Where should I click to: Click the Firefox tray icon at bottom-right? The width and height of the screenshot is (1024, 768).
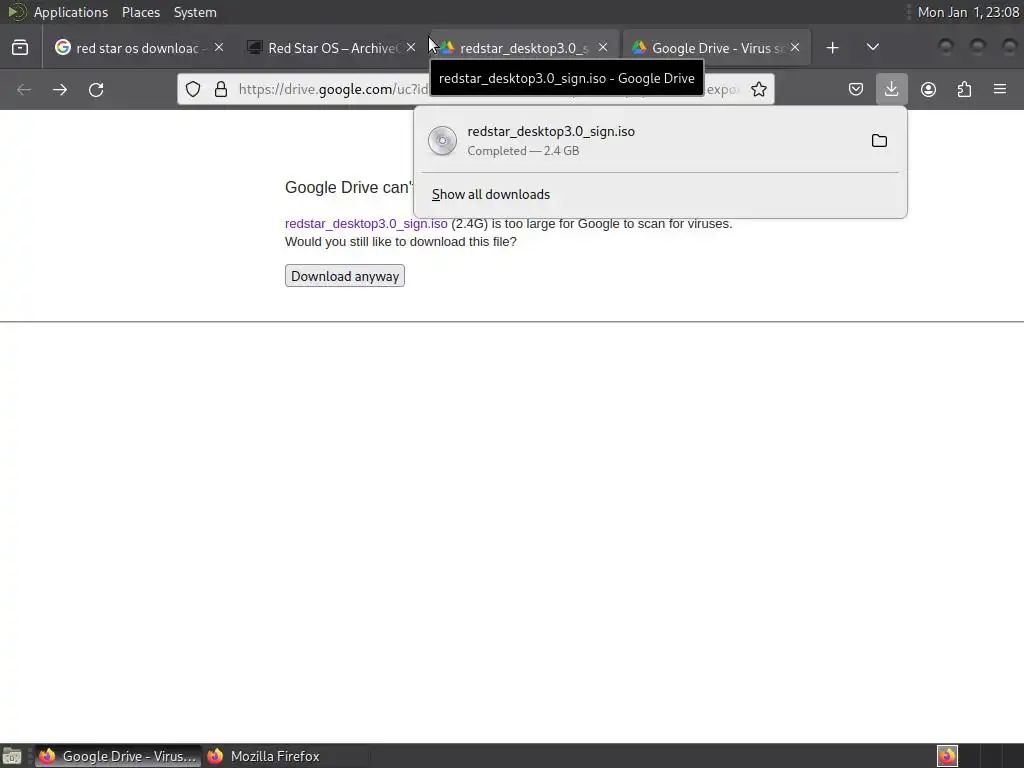tap(947, 756)
